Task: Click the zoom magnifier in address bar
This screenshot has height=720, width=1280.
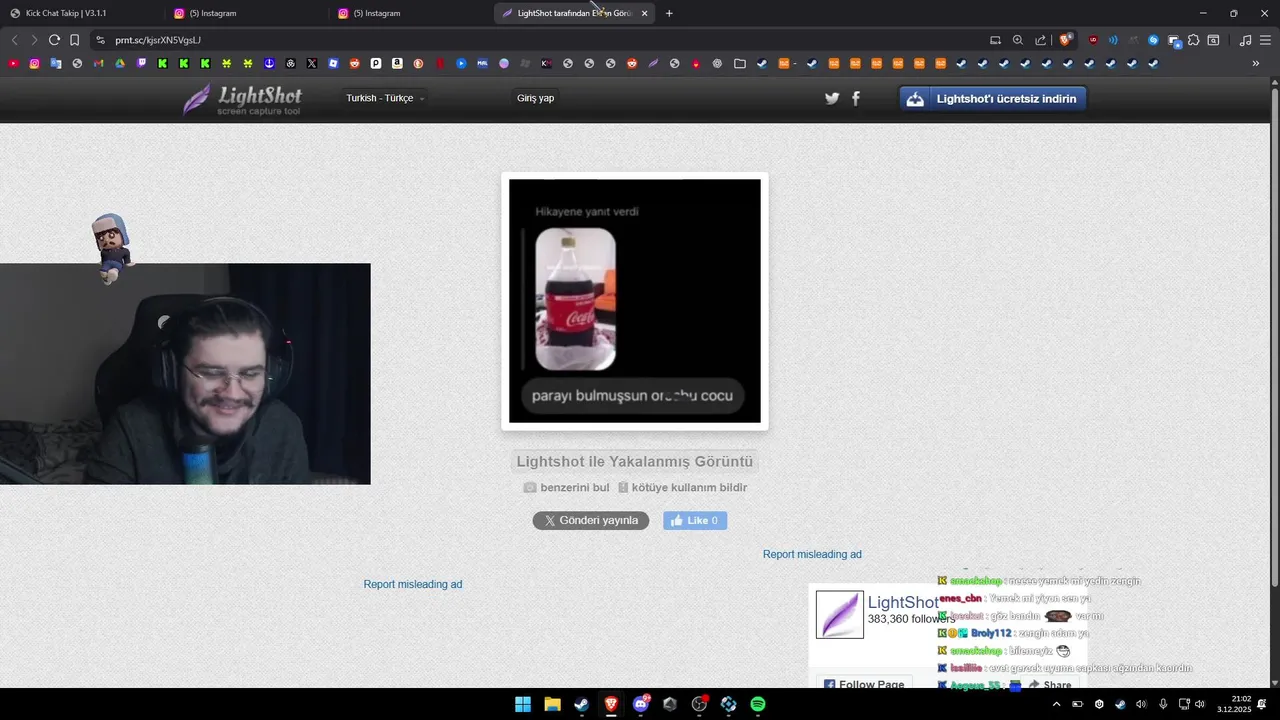Action: tap(1018, 40)
